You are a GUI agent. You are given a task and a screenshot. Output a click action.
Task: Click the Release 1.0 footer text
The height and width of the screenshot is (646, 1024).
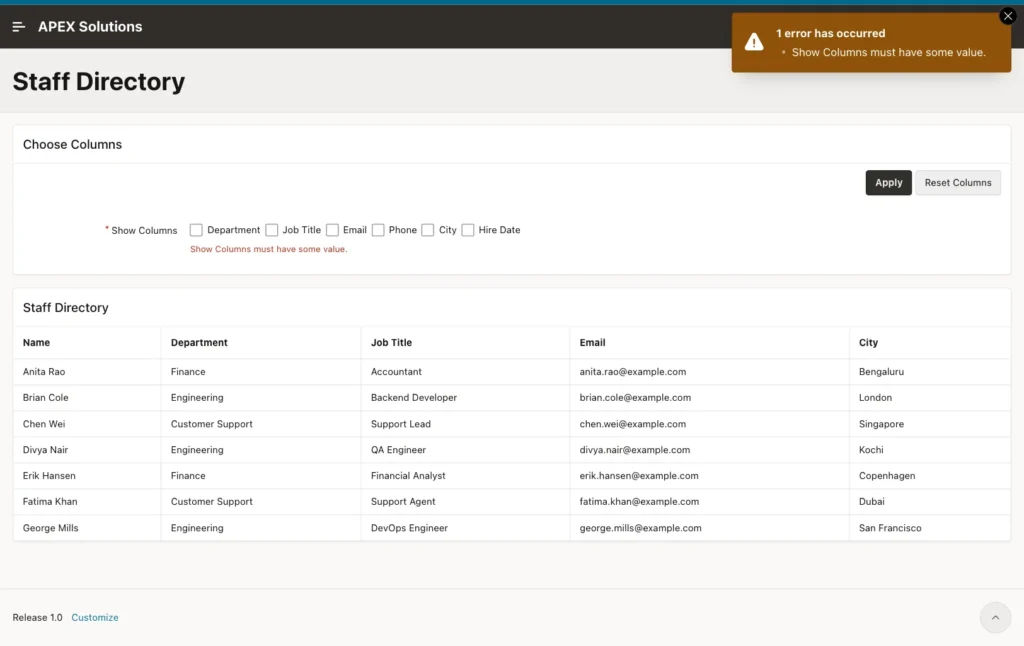(37, 617)
